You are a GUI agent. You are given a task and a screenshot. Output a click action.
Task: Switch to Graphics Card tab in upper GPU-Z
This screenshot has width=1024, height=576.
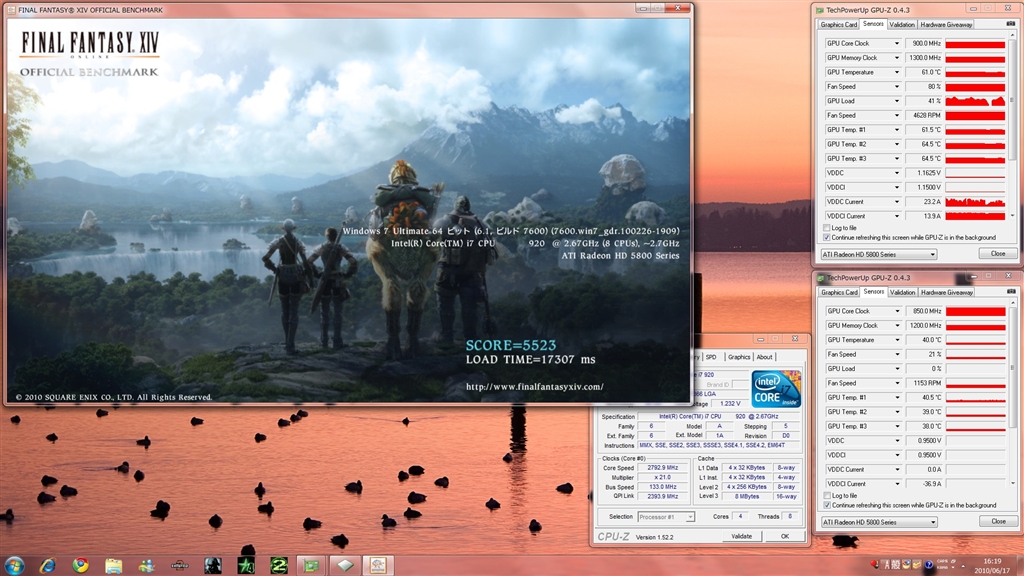coord(839,24)
